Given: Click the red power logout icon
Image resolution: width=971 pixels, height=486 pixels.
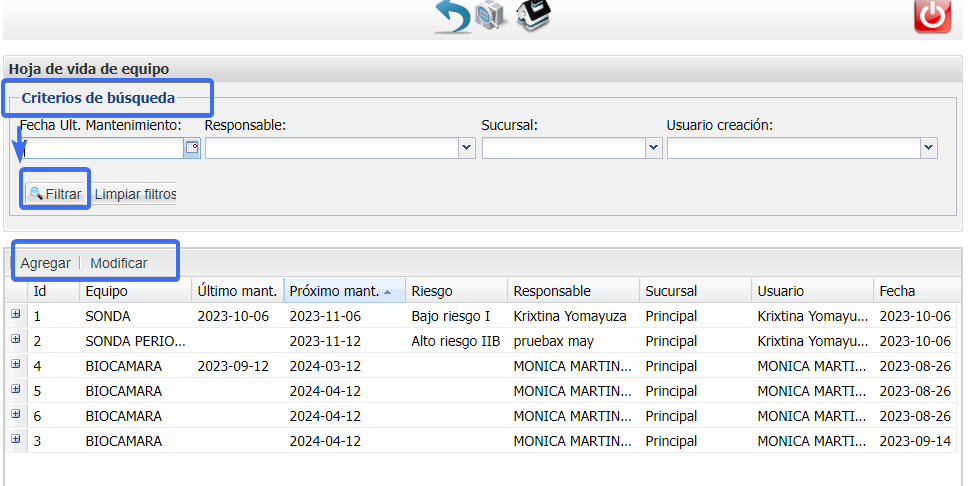Looking at the screenshot, I should point(932,17).
